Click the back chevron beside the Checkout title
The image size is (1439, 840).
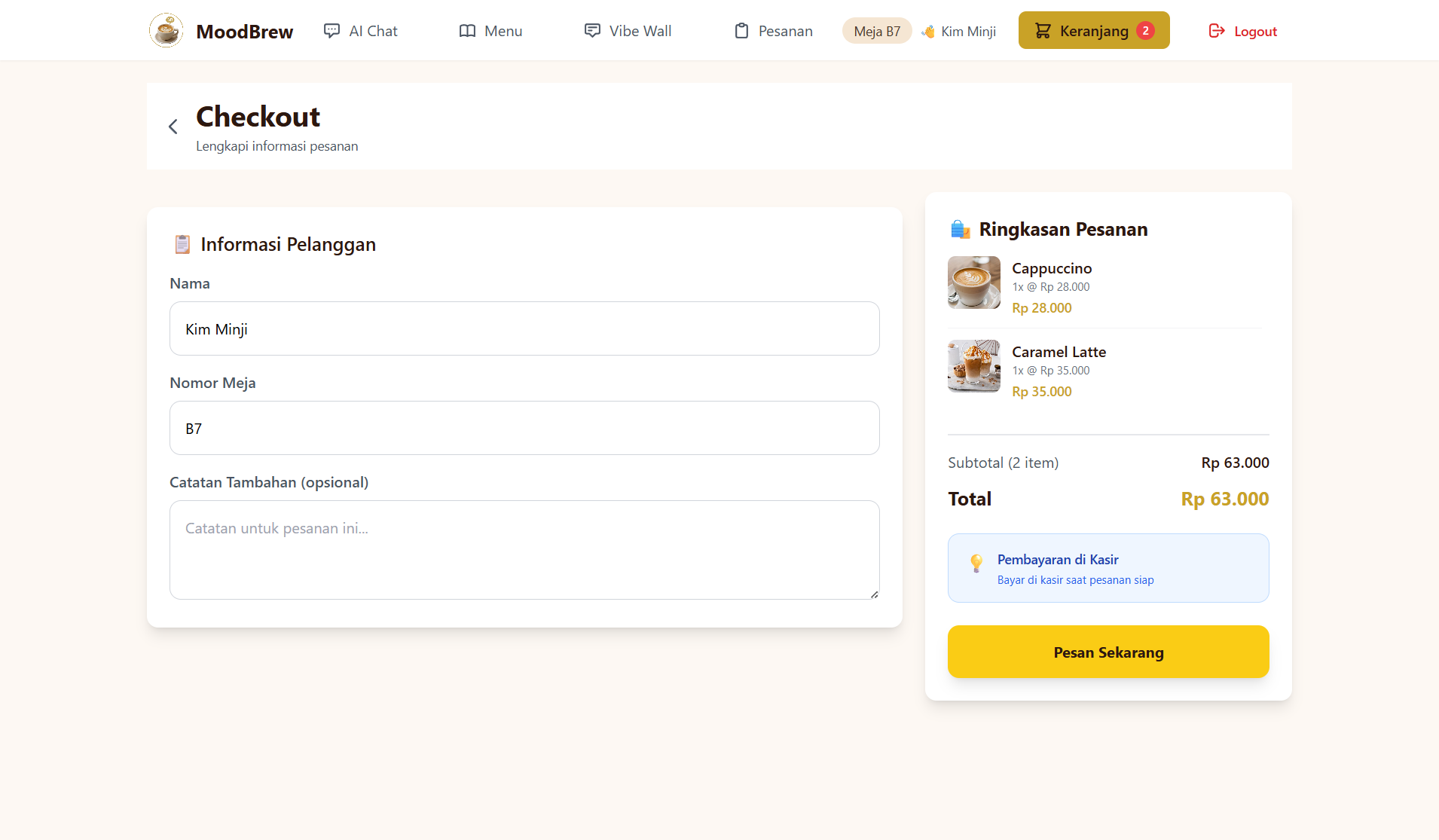point(173,127)
